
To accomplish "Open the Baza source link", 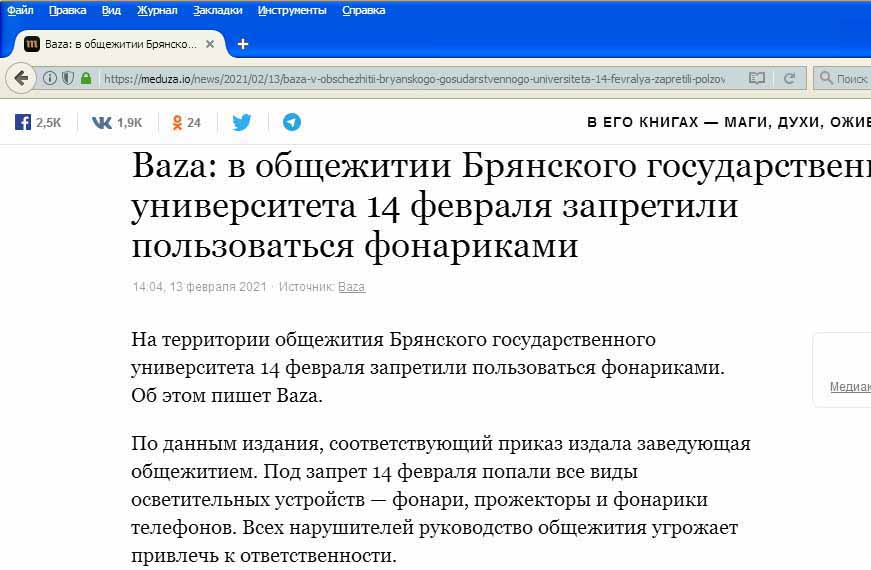I will [352, 287].
